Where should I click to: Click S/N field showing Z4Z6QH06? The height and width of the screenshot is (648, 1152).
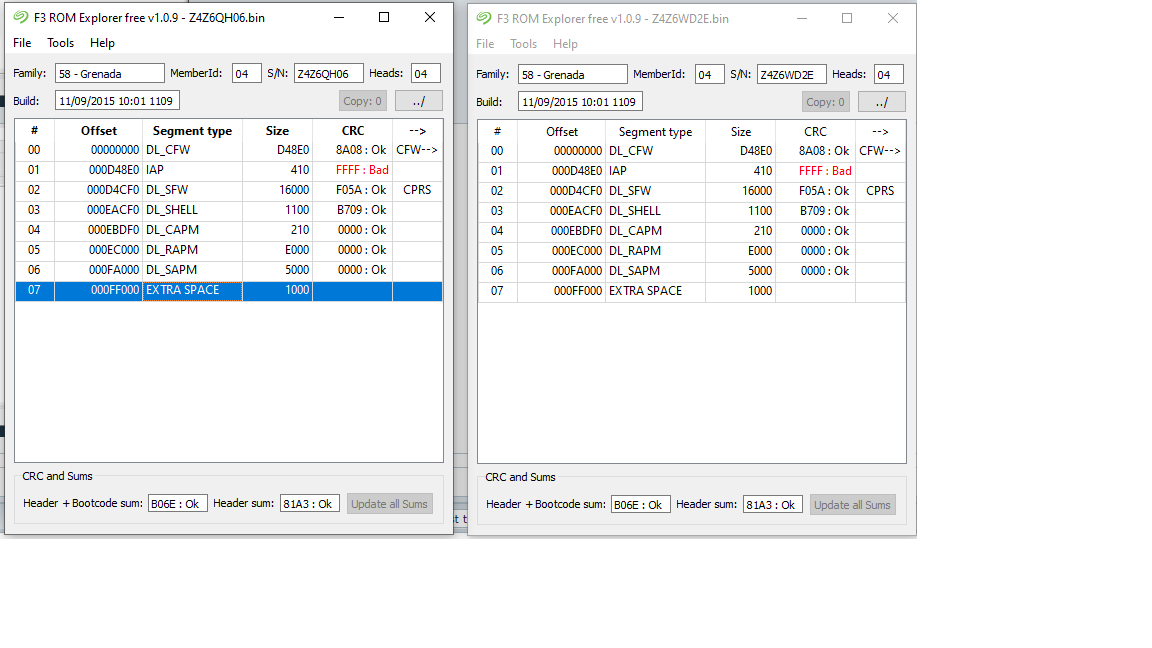(328, 73)
